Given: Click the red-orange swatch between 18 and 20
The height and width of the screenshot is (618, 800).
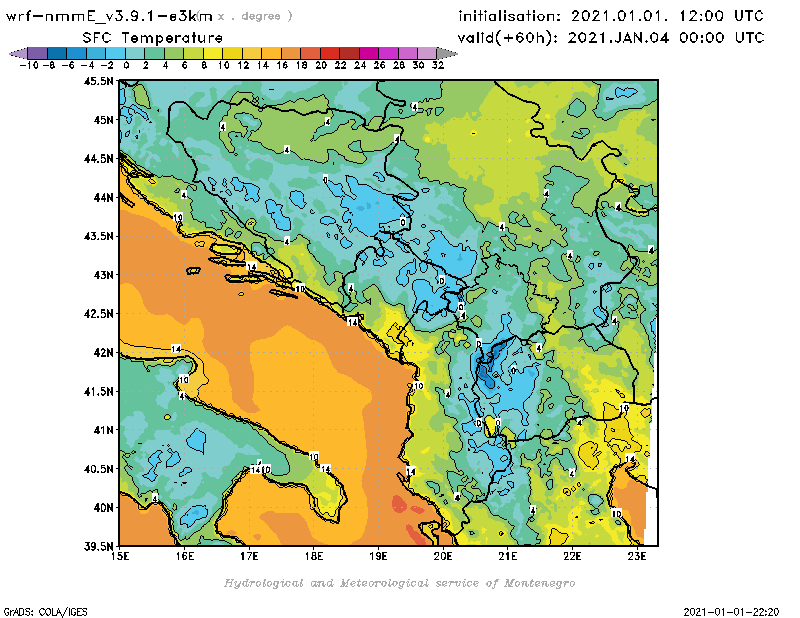Looking at the screenshot, I should coord(310,53).
